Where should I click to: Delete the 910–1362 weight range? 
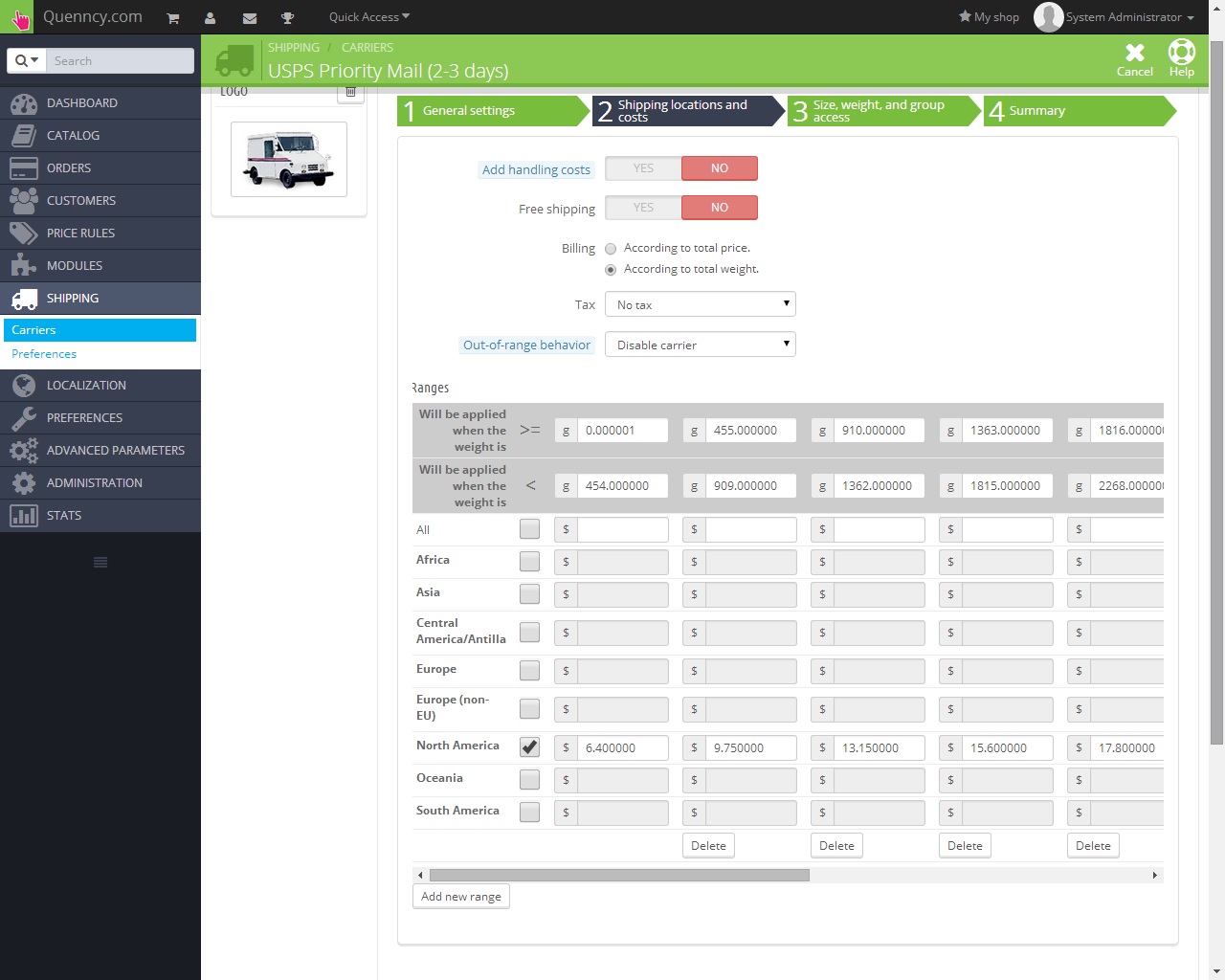836,846
